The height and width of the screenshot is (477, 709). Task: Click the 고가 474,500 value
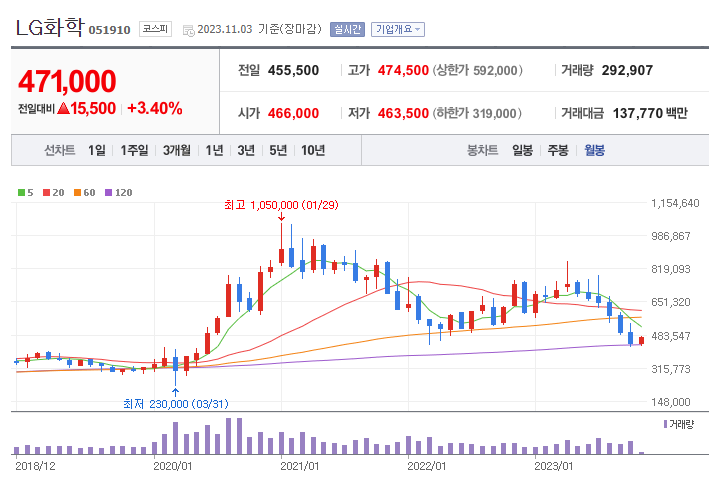click(403, 71)
